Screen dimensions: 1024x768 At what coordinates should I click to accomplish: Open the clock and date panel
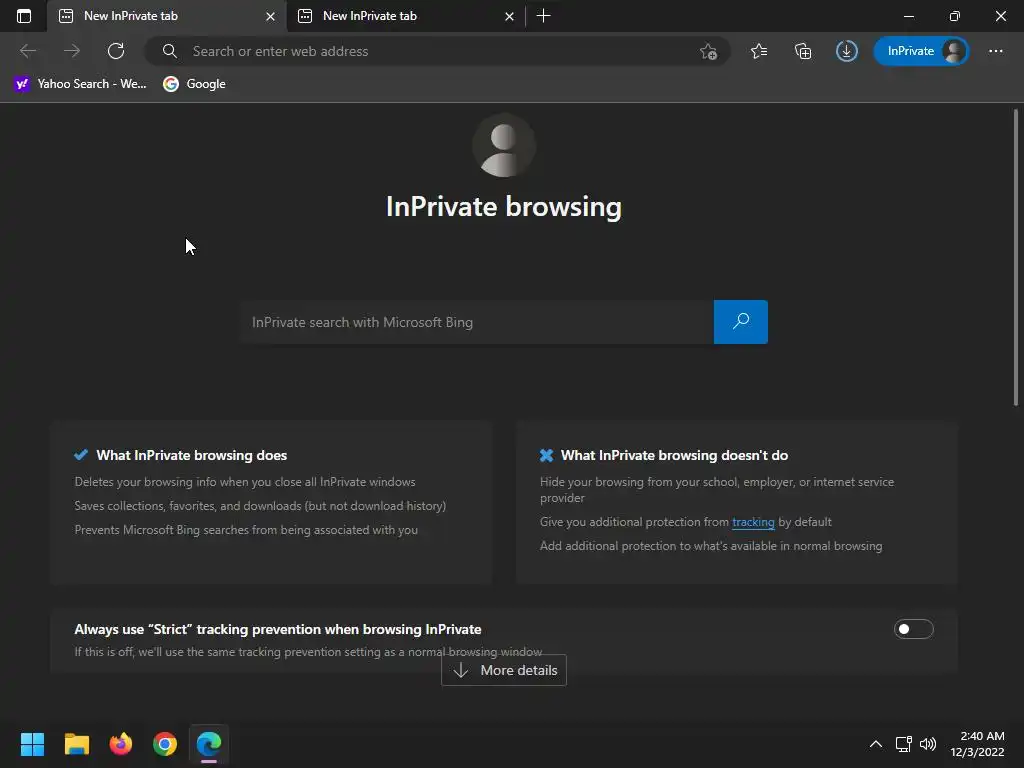coord(977,744)
